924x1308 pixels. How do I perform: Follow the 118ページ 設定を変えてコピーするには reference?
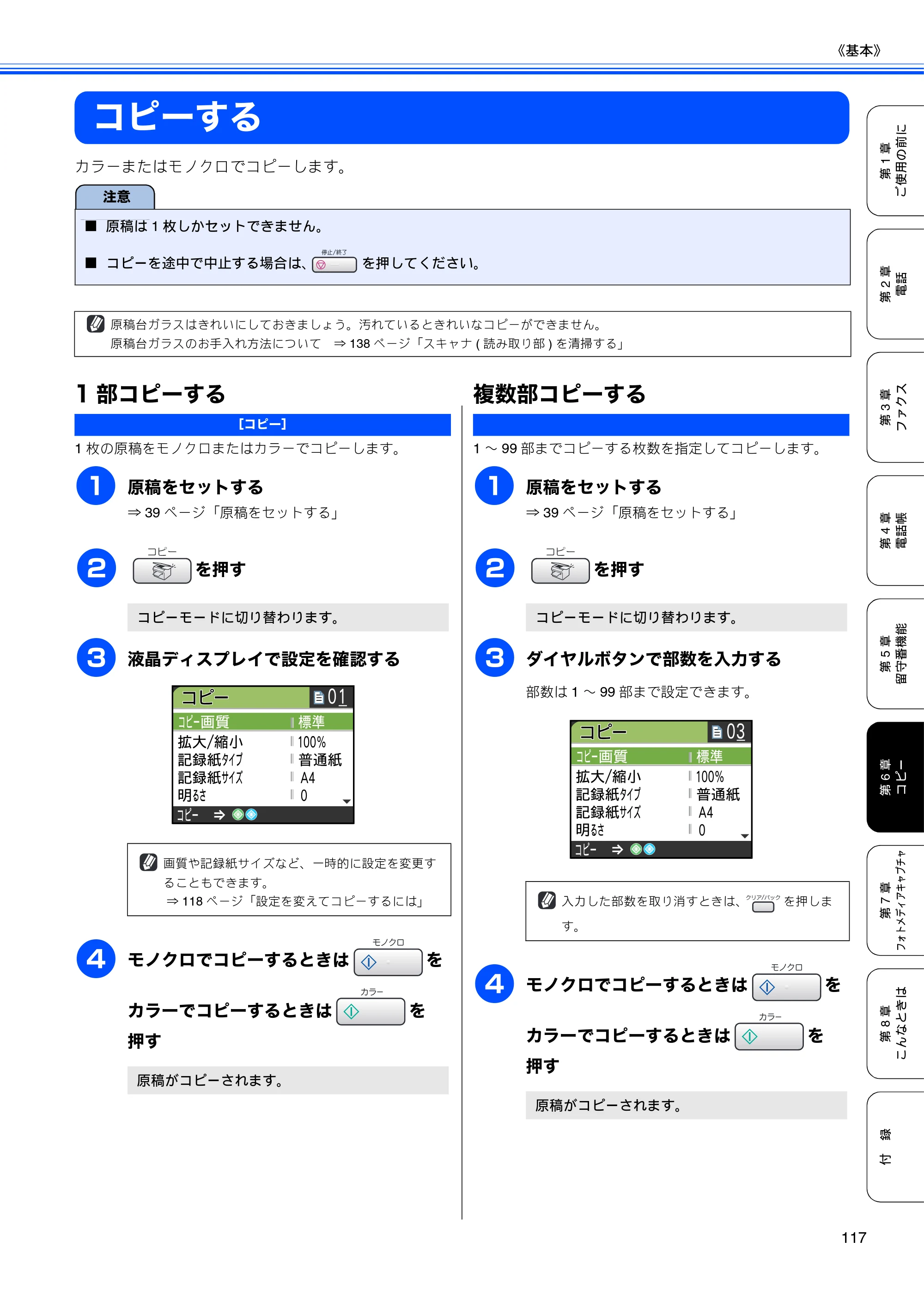295,901
